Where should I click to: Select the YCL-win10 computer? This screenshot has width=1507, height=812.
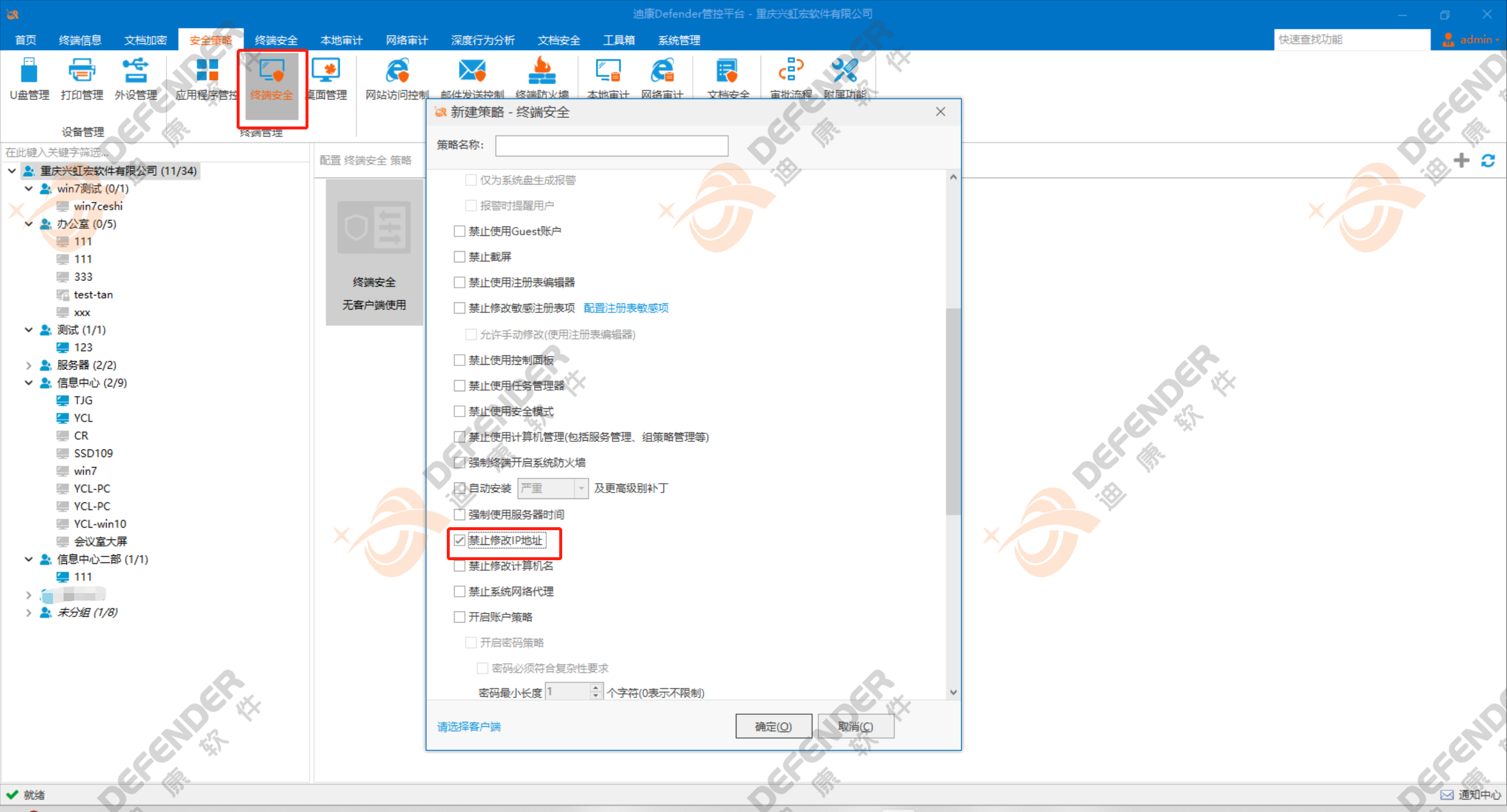pos(99,524)
